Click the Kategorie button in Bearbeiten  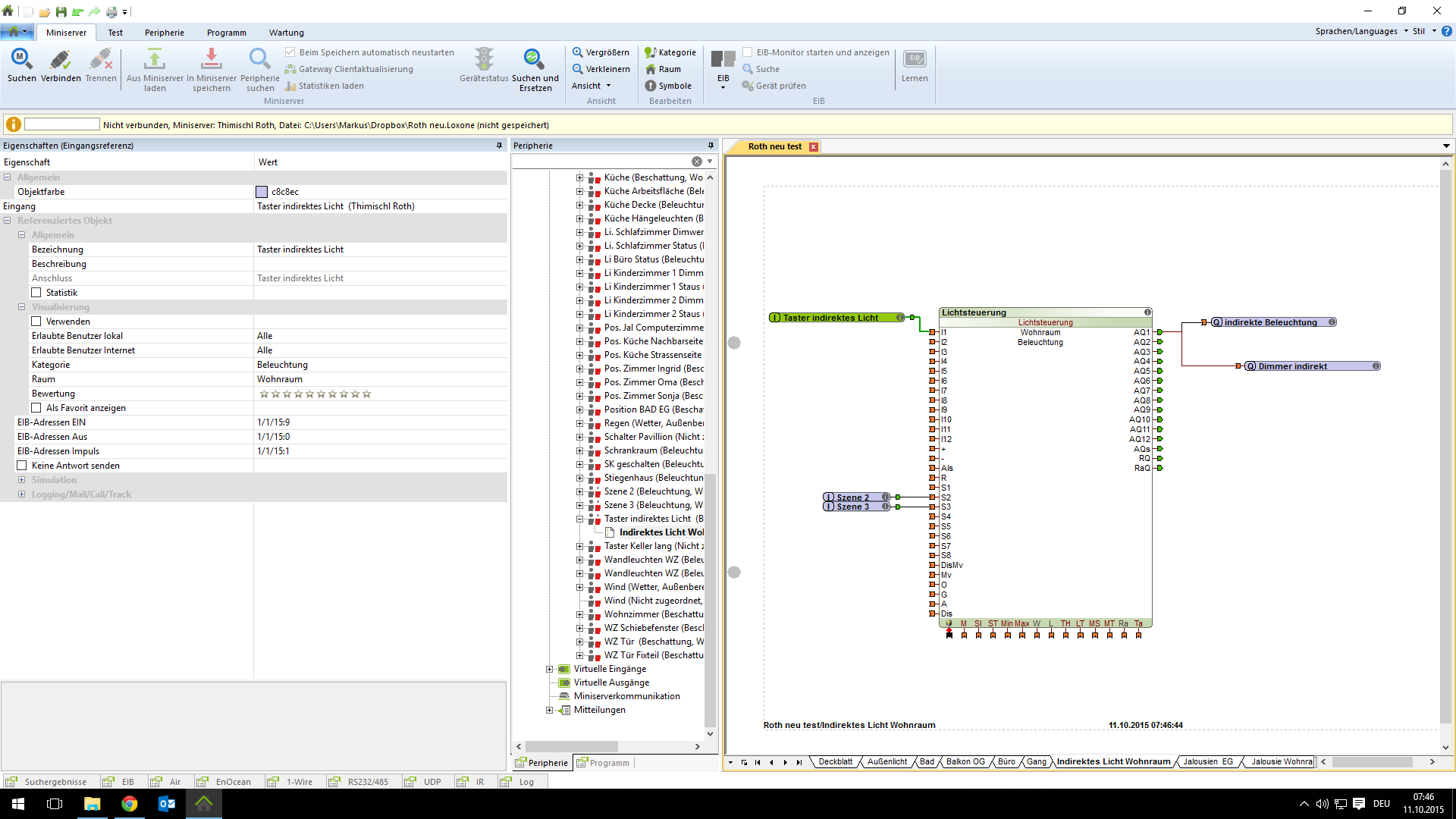point(669,52)
